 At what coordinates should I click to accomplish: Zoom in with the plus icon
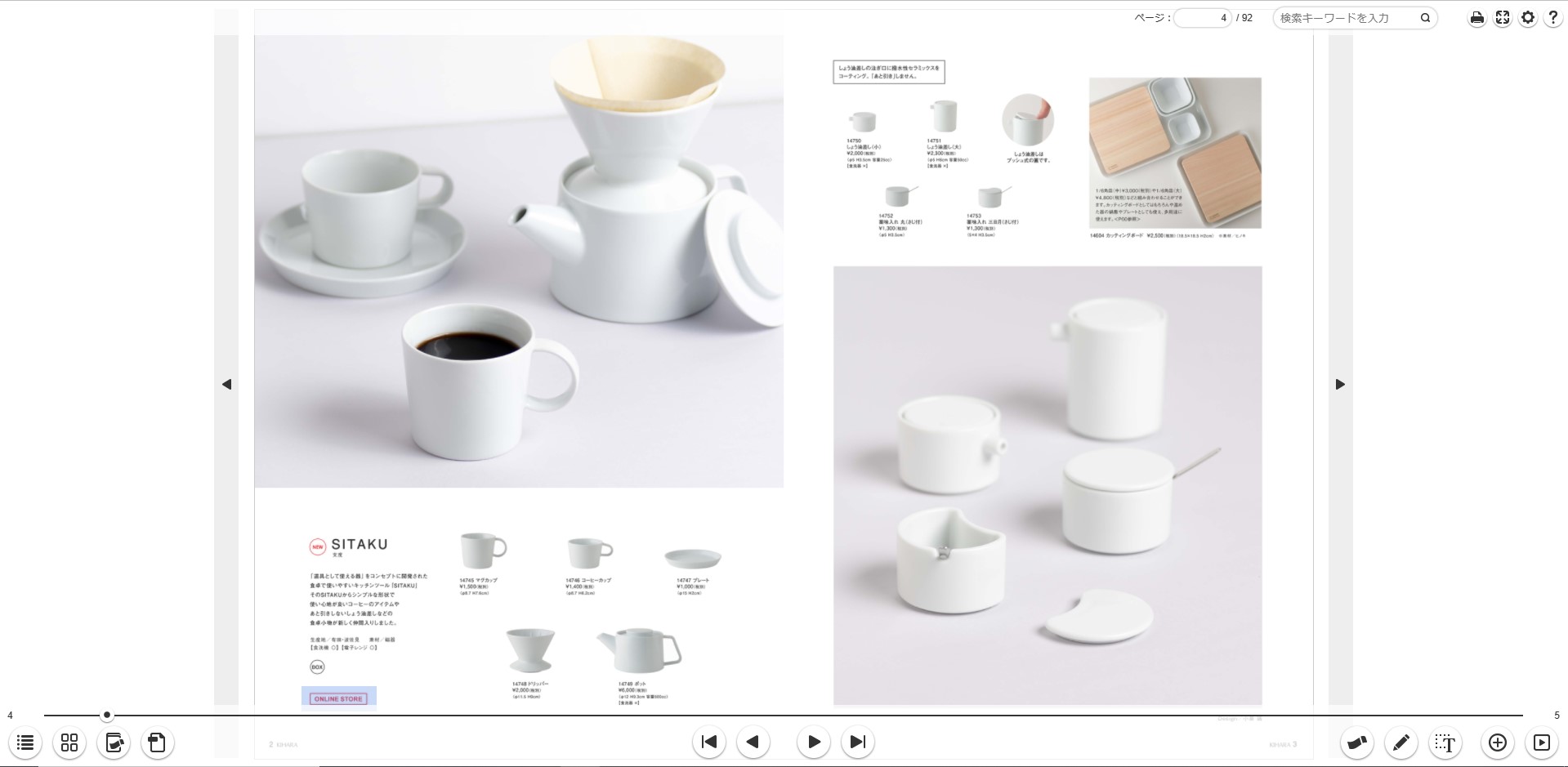point(1497,742)
